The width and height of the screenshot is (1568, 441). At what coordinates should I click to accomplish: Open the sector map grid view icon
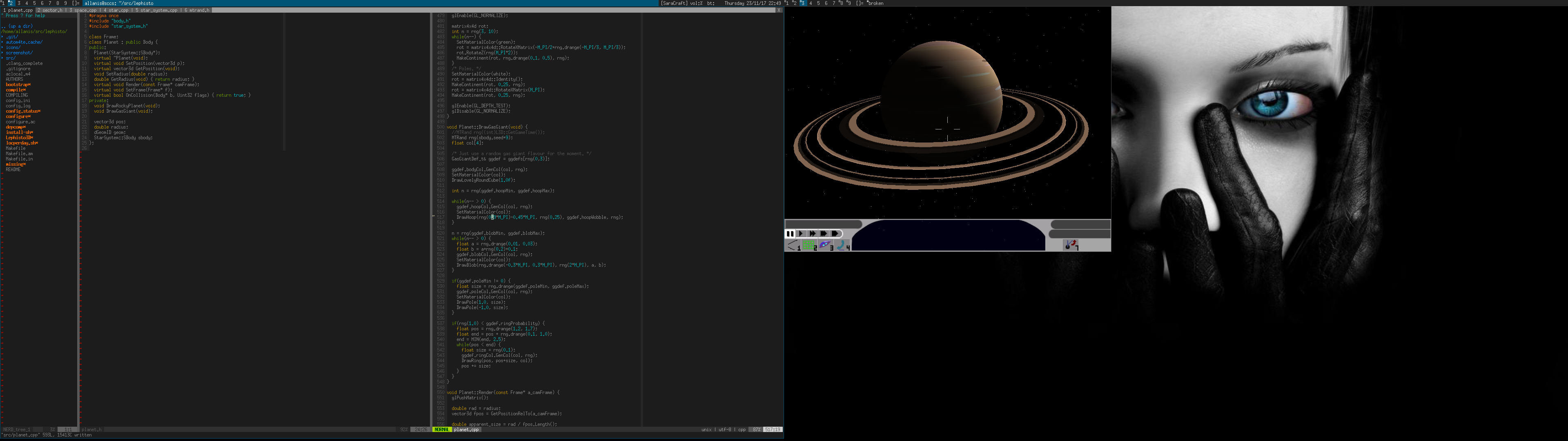tap(809, 245)
